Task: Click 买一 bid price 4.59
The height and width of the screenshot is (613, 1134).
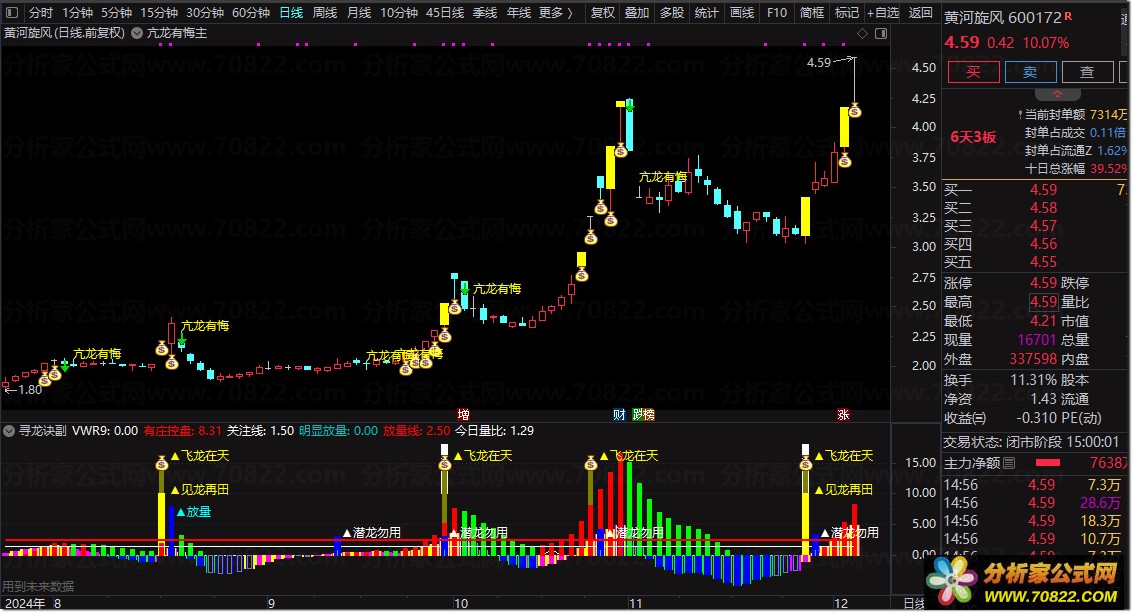Action: click(x=1044, y=189)
